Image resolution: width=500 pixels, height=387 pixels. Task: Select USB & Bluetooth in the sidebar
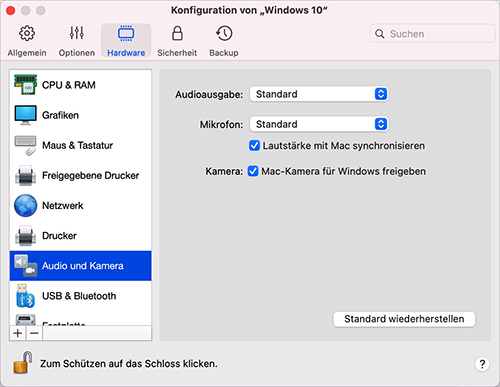[x=80, y=296]
